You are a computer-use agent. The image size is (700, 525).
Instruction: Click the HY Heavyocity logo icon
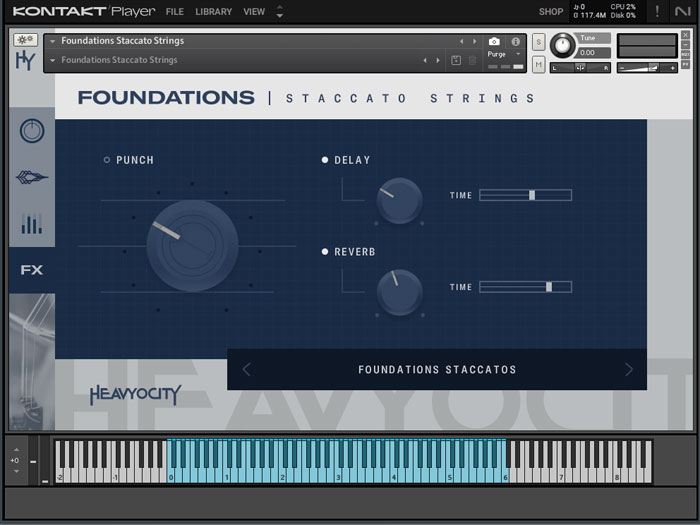click(25, 60)
